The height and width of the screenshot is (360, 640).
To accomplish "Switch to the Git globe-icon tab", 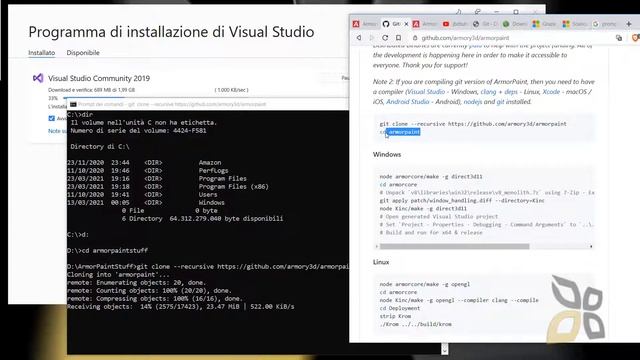I will pos(484,24).
